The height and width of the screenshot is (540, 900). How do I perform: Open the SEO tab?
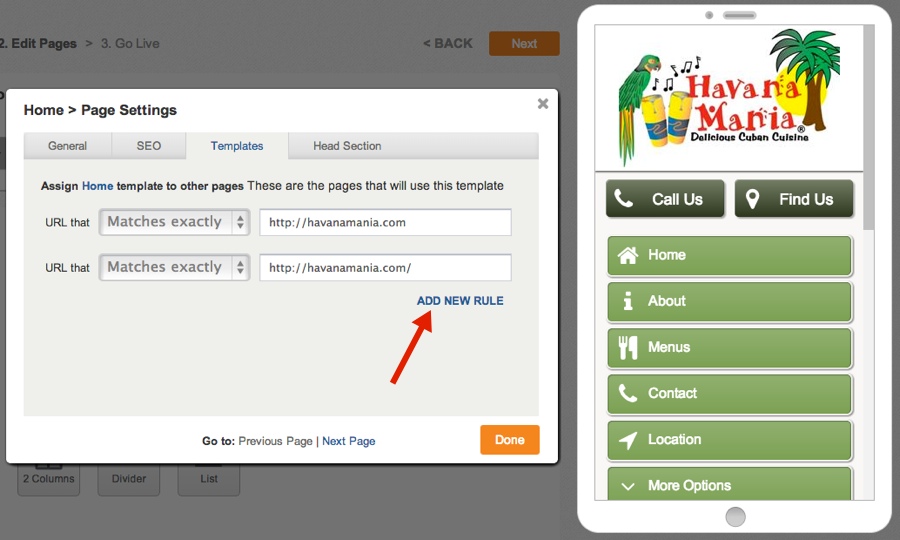click(149, 146)
